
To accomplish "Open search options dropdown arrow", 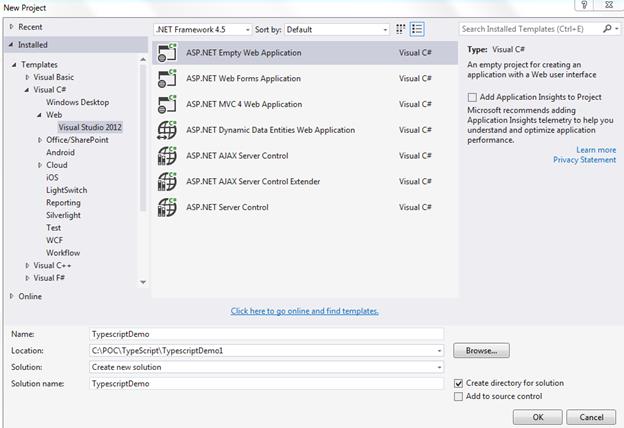I will click(617, 29).
